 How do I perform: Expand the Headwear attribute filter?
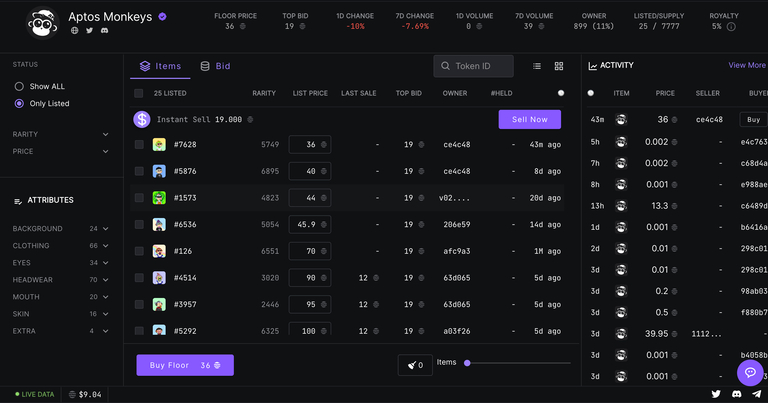(x=105, y=280)
